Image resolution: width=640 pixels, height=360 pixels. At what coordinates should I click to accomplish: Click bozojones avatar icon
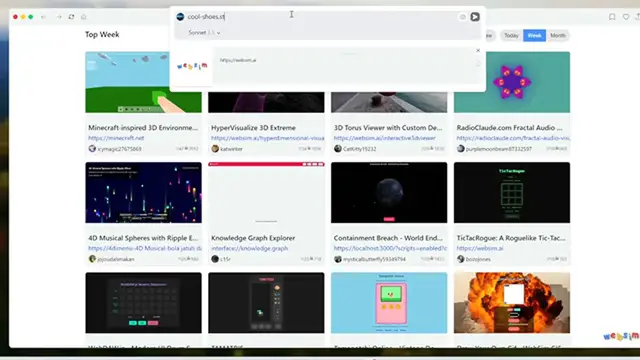[x=460, y=259]
